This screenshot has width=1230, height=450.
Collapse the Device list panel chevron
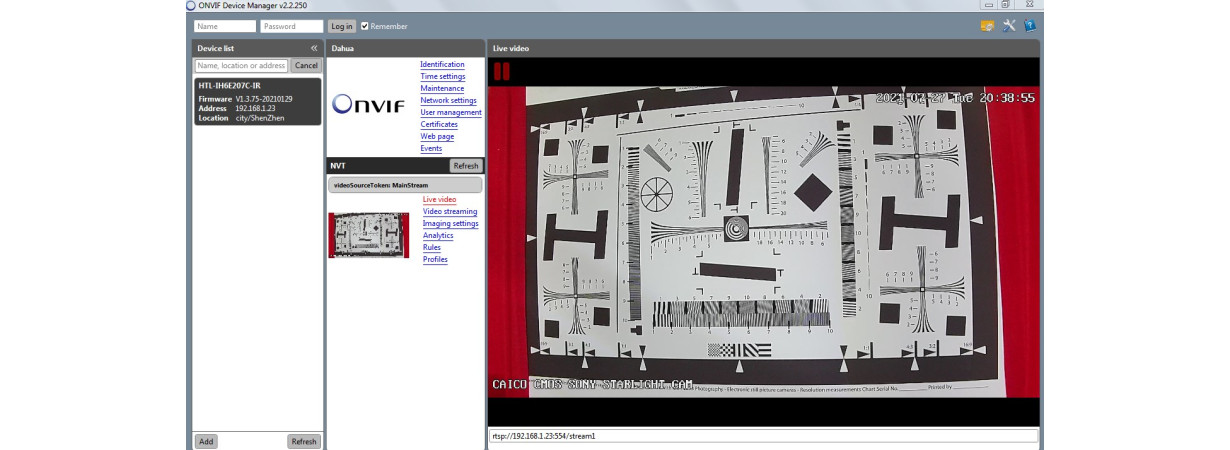coord(314,48)
